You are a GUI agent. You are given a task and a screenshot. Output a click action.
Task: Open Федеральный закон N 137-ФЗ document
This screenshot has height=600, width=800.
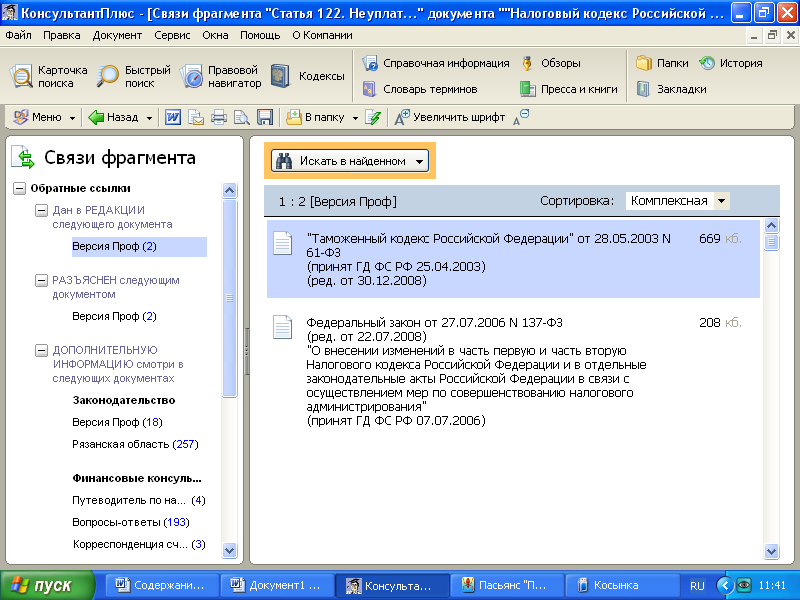(x=513, y=371)
